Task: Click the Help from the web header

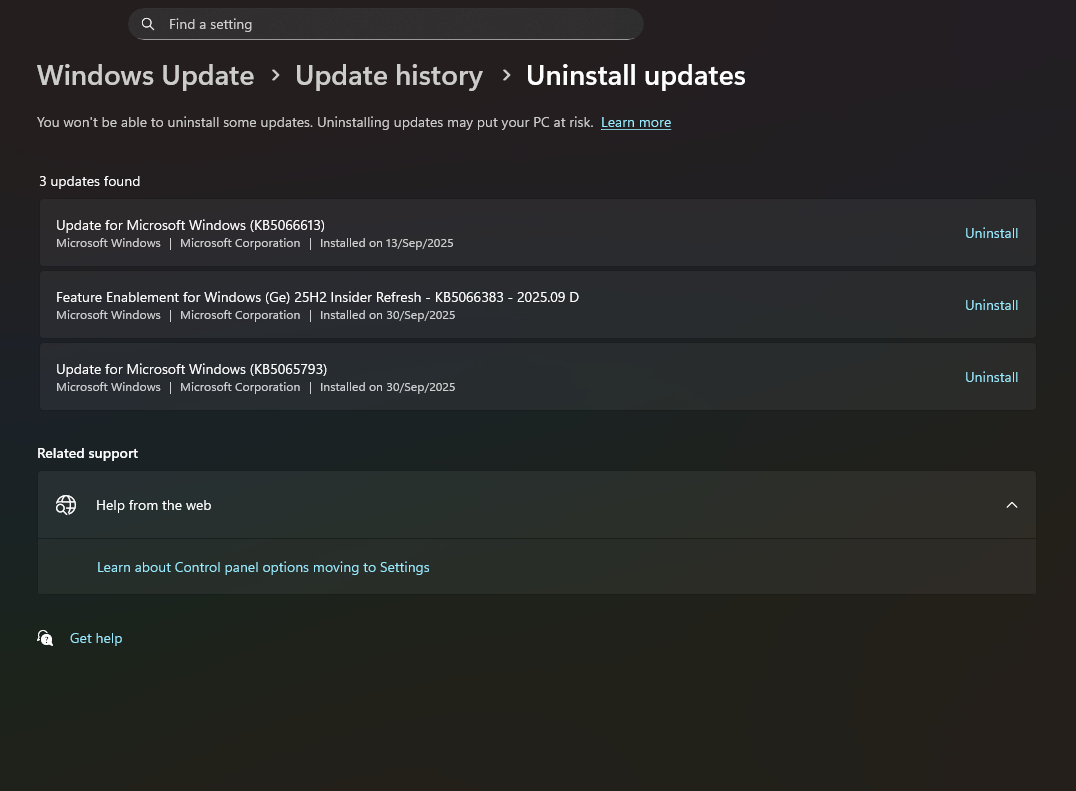Action: point(537,505)
